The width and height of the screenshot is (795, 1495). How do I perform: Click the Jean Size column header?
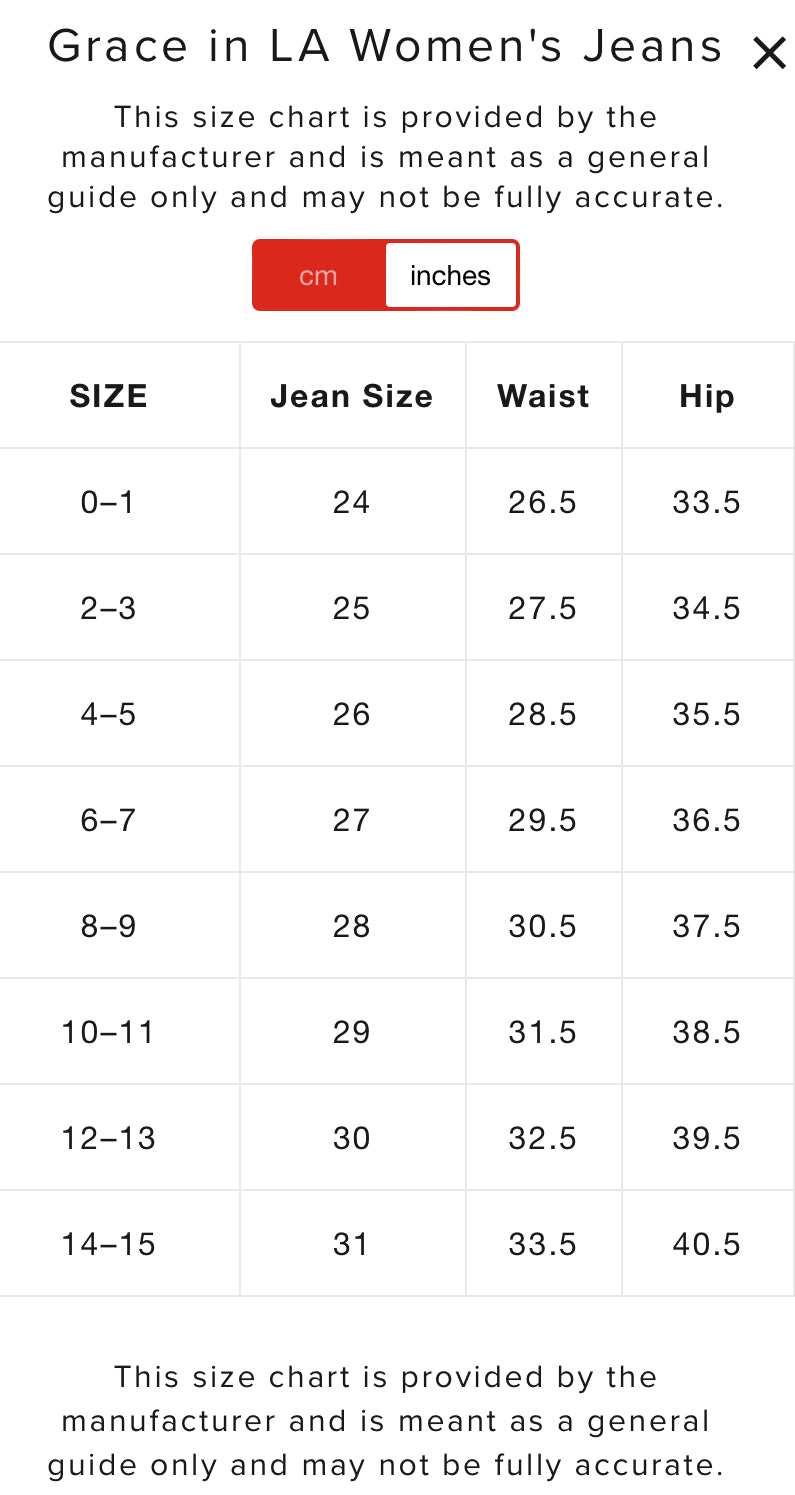[351, 397]
